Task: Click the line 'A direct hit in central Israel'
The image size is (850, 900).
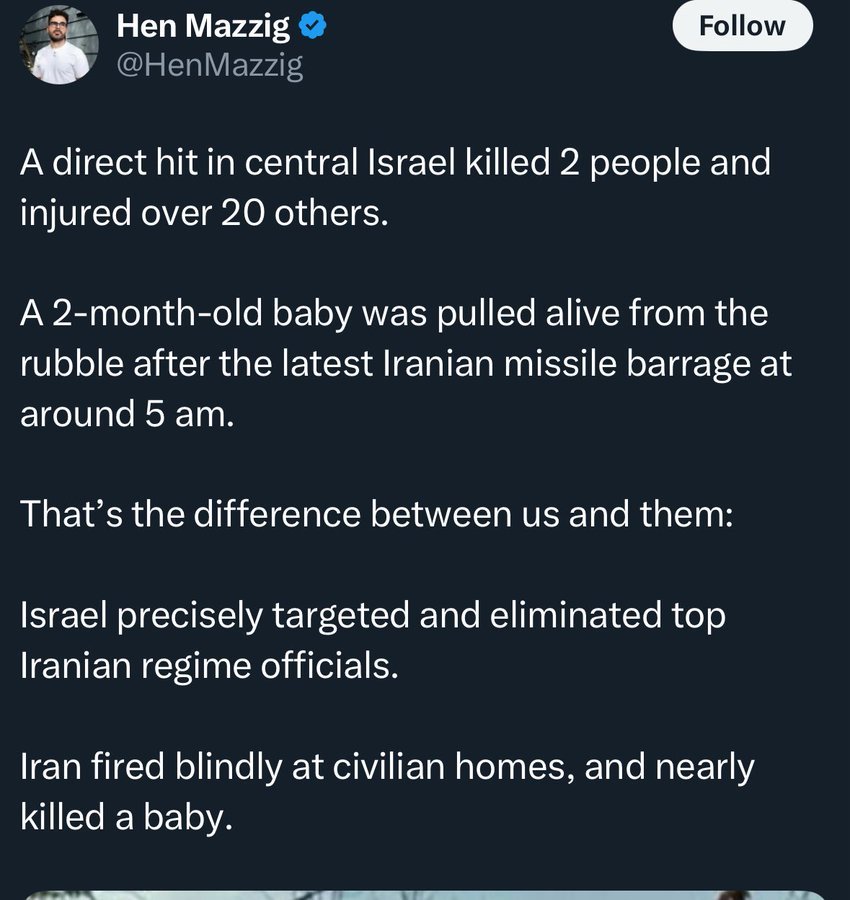Action: click(x=395, y=162)
